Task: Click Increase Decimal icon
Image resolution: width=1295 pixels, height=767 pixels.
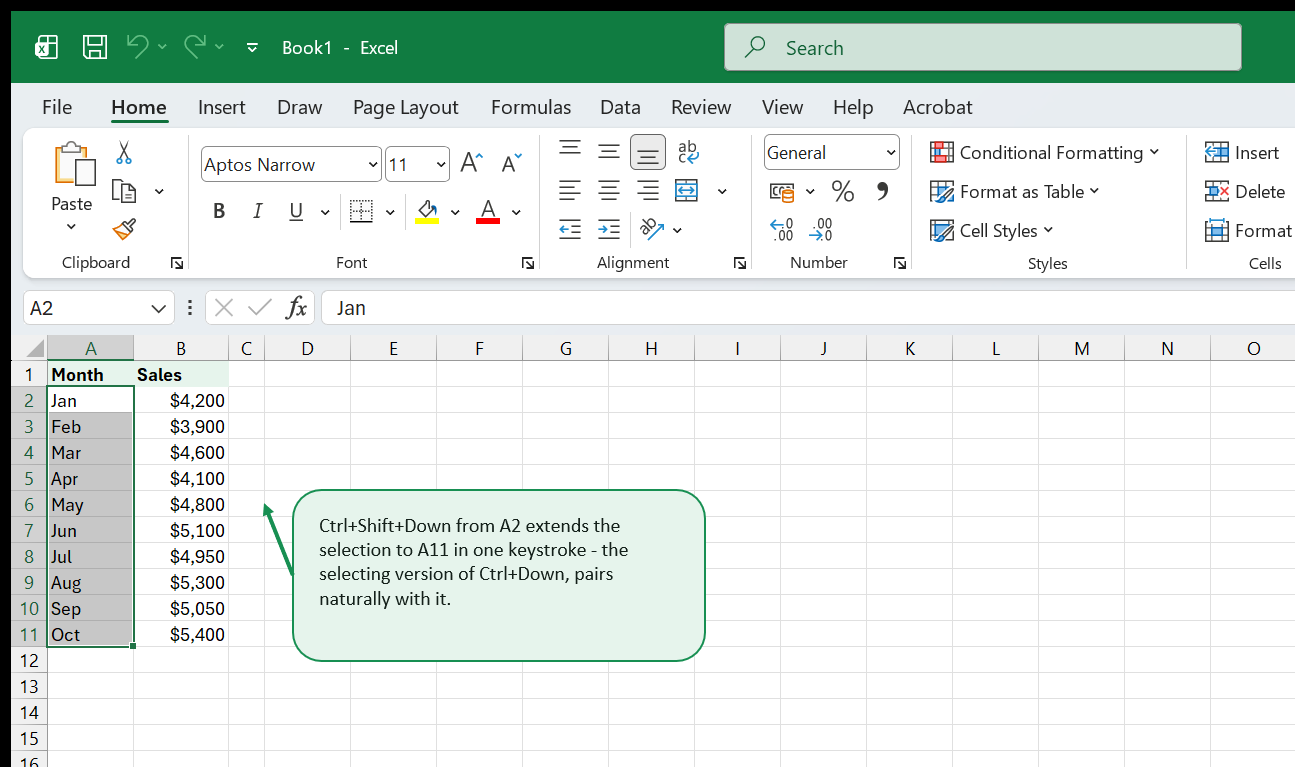Action: point(782,230)
